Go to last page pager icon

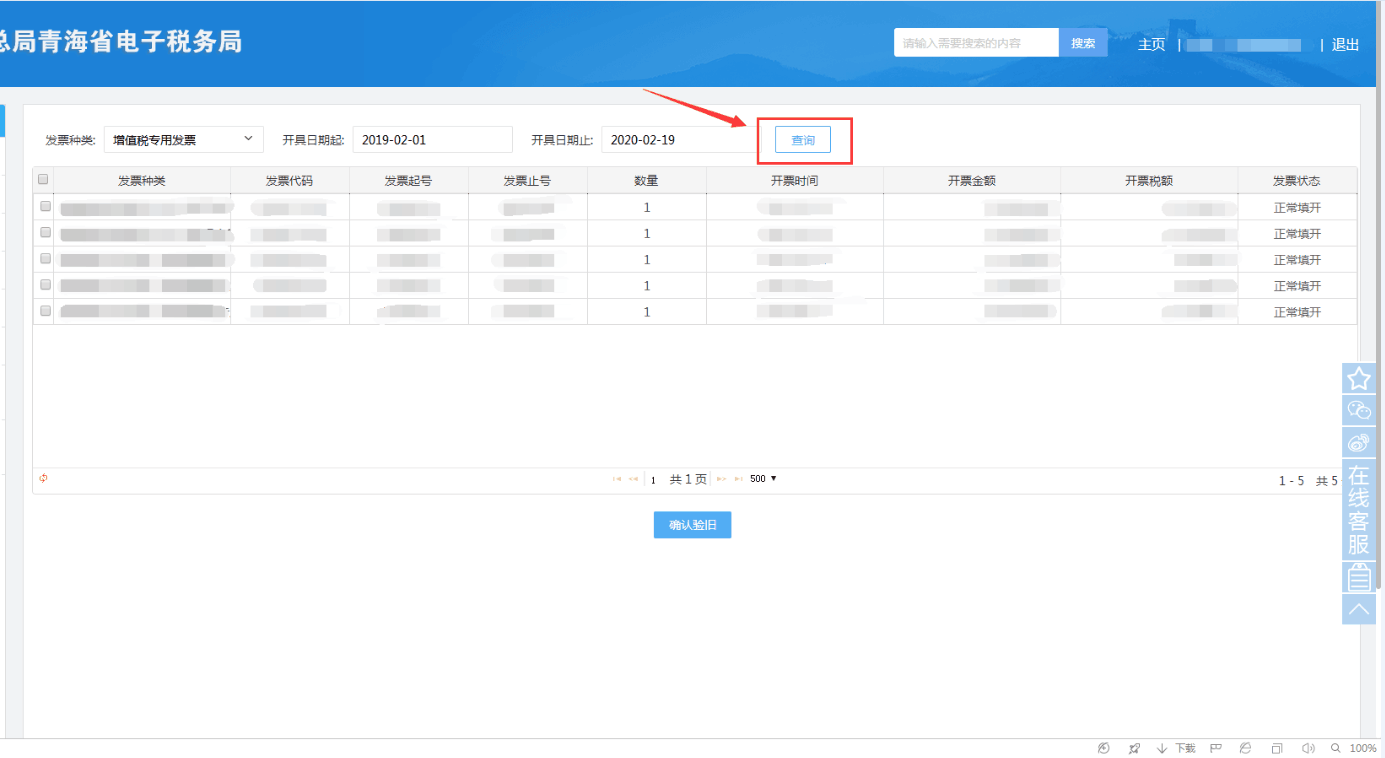point(739,480)
